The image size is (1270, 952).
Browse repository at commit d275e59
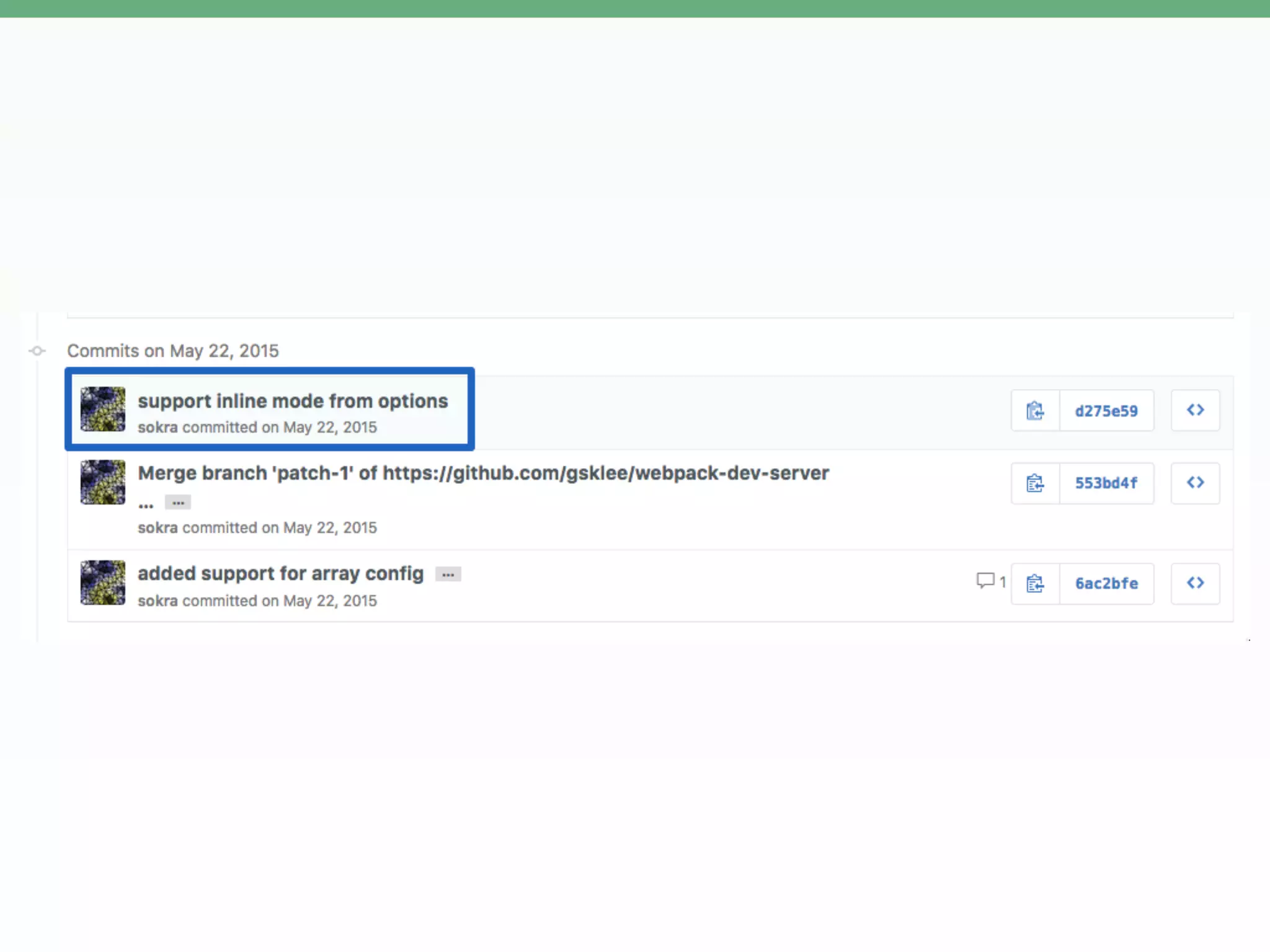click(x=1195, y=410)
